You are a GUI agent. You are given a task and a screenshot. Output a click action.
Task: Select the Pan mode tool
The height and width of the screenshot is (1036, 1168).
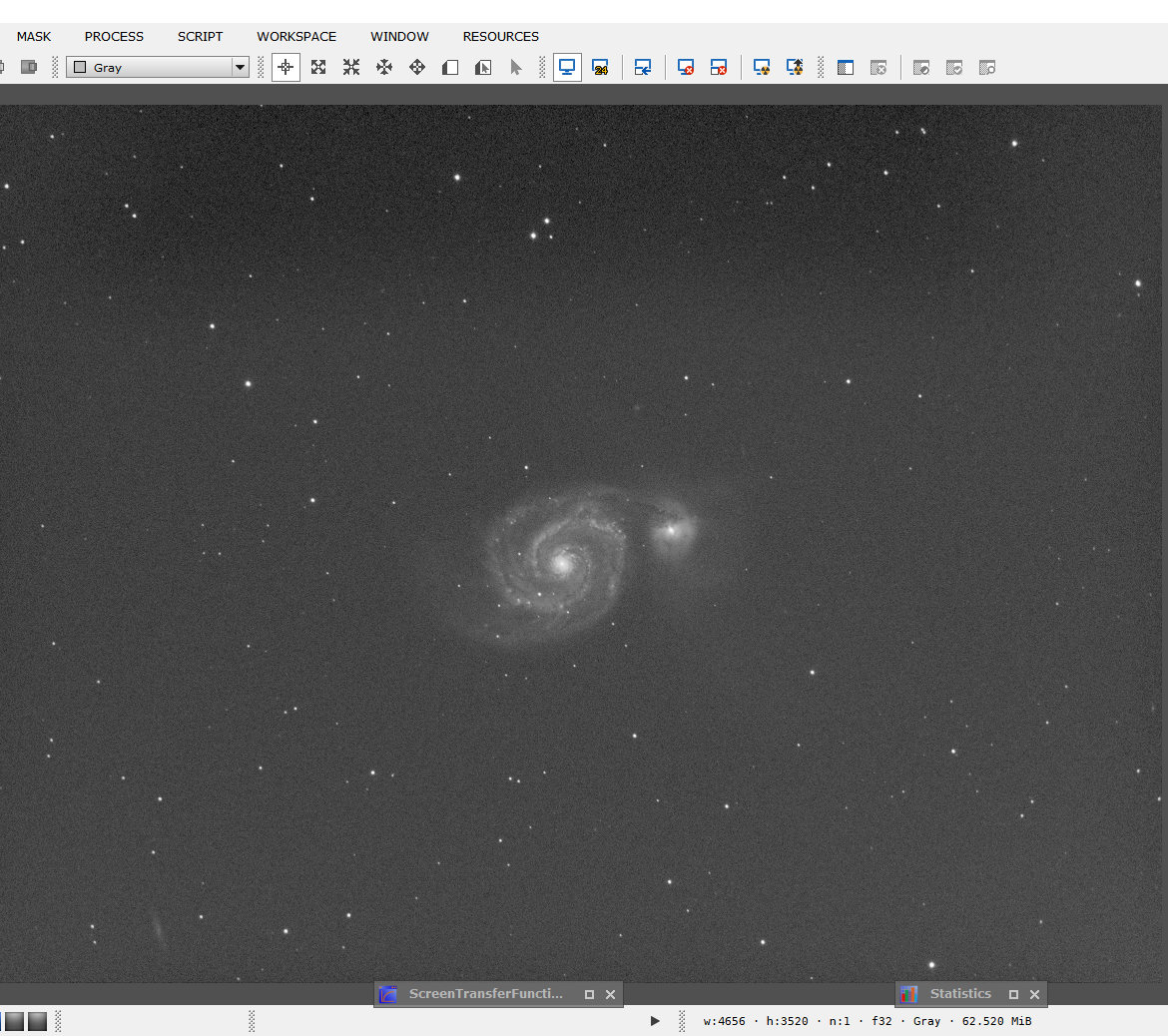tap(384, 68)
